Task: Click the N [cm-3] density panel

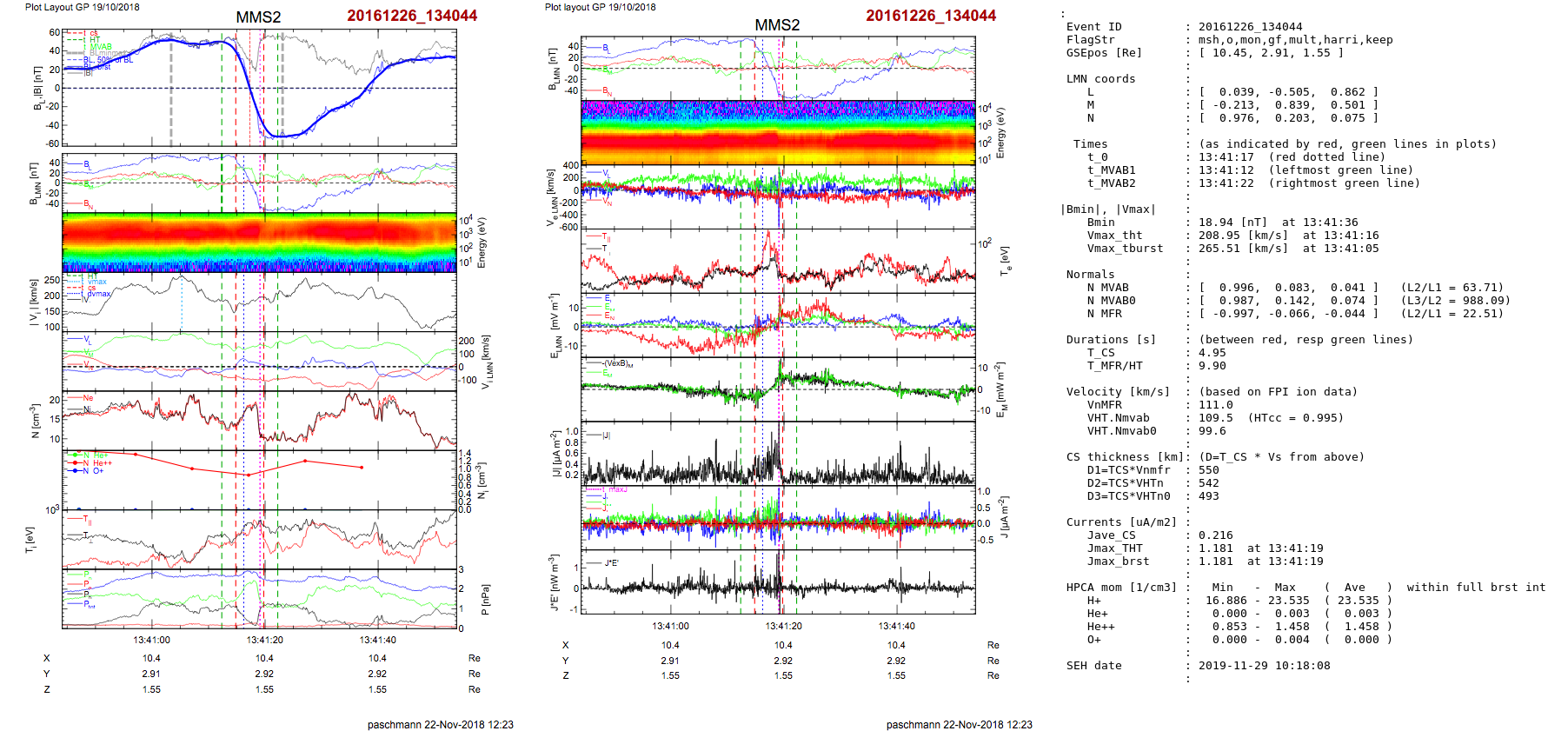Action: click(x=259, y=420)
